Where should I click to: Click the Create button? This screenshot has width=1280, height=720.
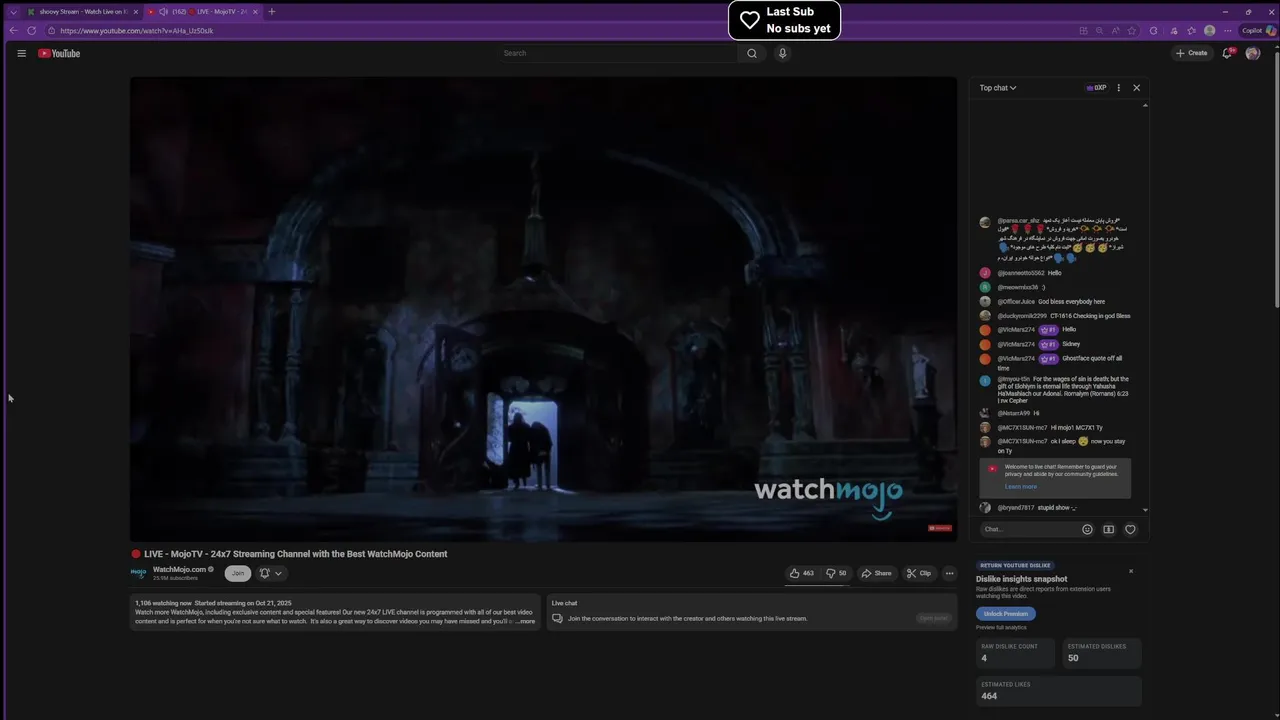[1191, 53]
